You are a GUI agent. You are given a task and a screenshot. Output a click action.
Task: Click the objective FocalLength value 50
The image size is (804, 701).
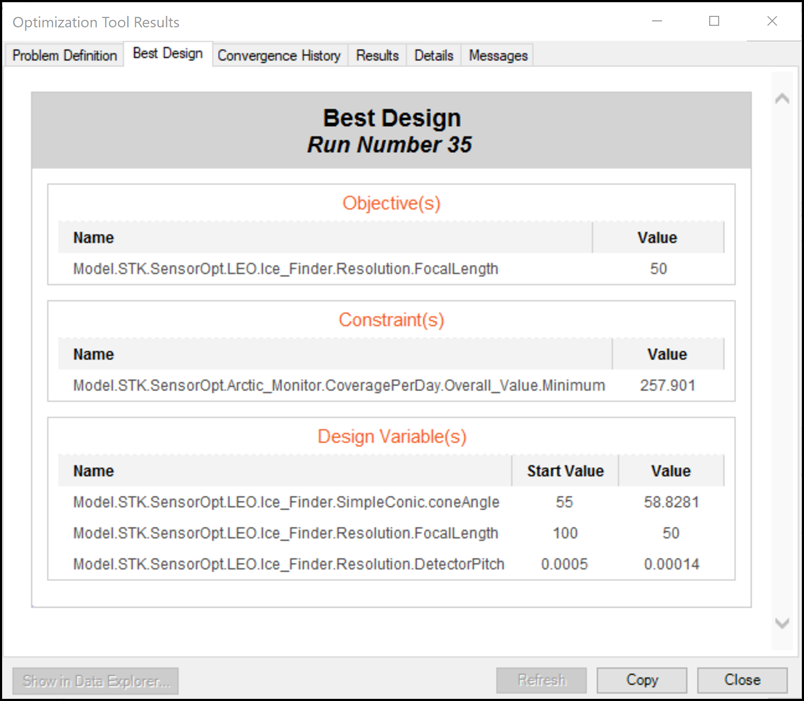point(658,269)
